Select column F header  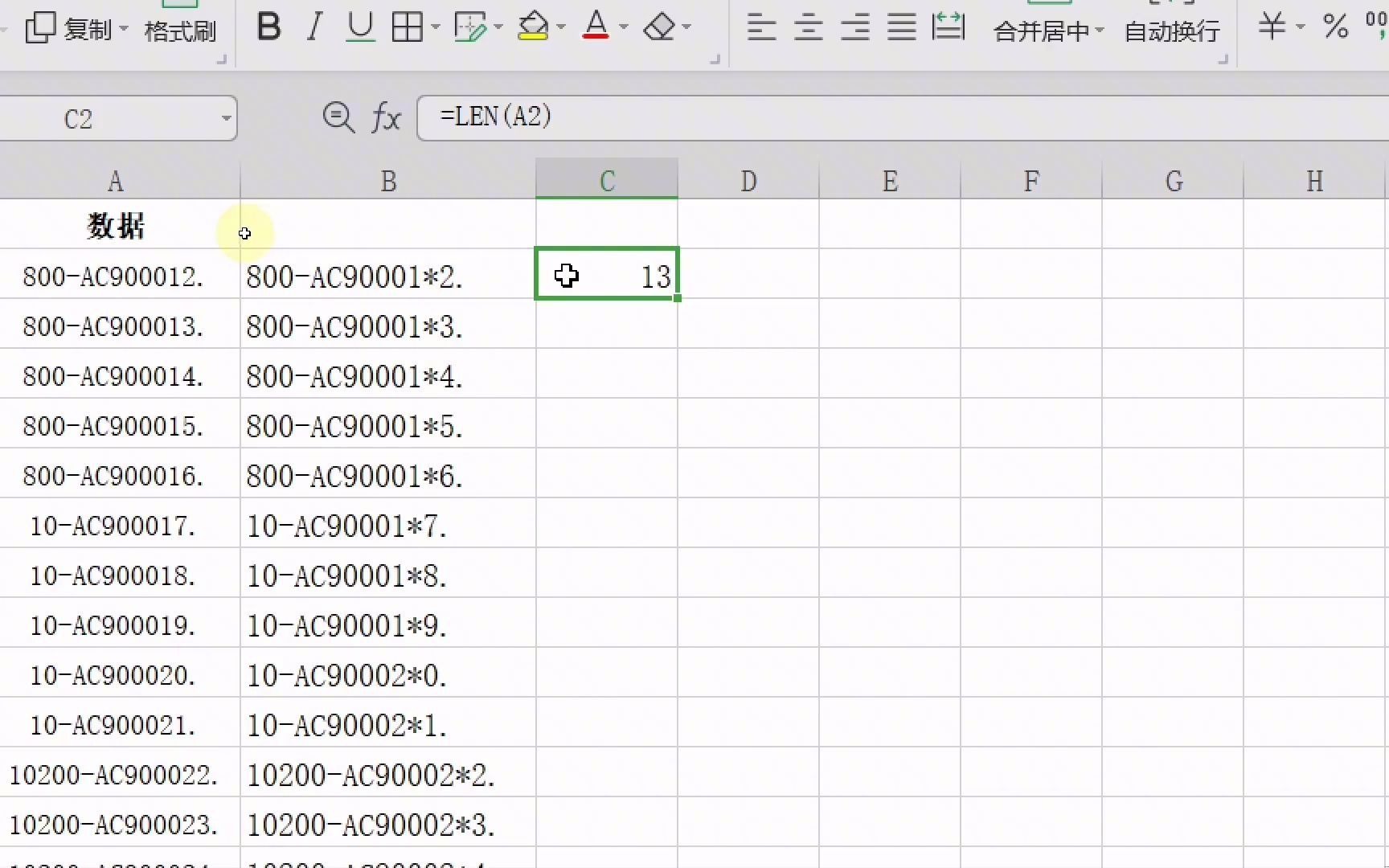1031,182
